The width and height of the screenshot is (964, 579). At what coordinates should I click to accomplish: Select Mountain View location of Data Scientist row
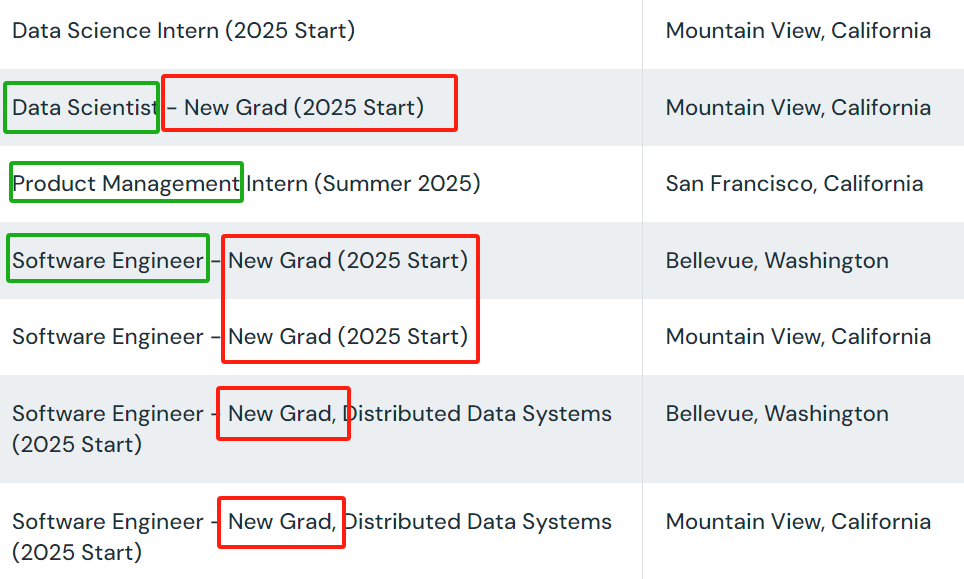pyautogui.click(x=798, y=107)
